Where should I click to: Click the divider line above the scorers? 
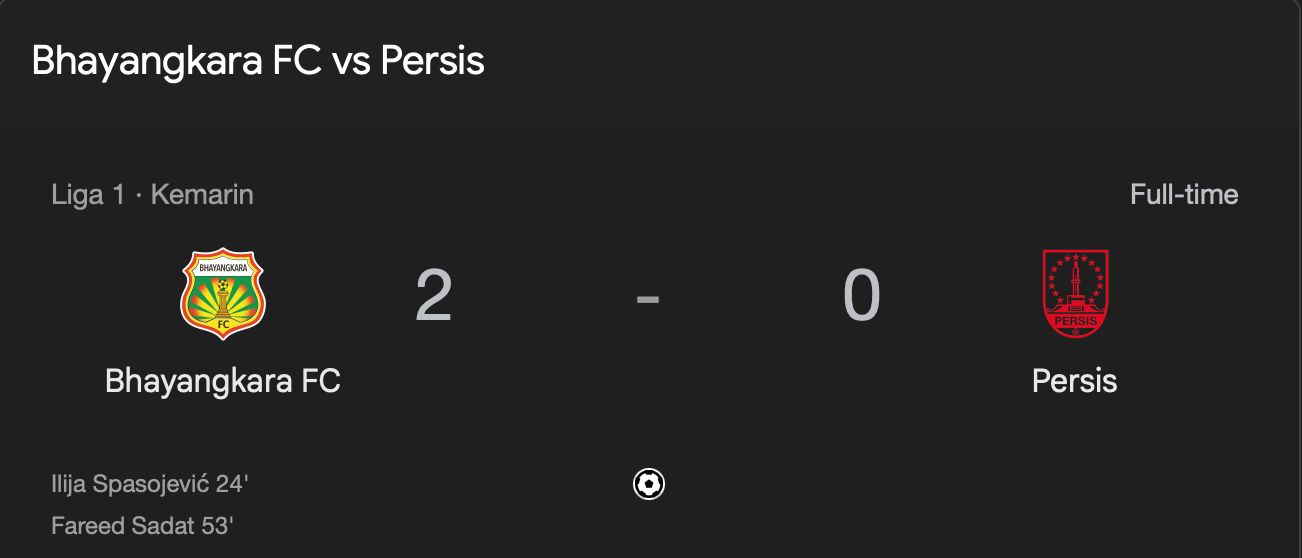(x=650, y=438)
